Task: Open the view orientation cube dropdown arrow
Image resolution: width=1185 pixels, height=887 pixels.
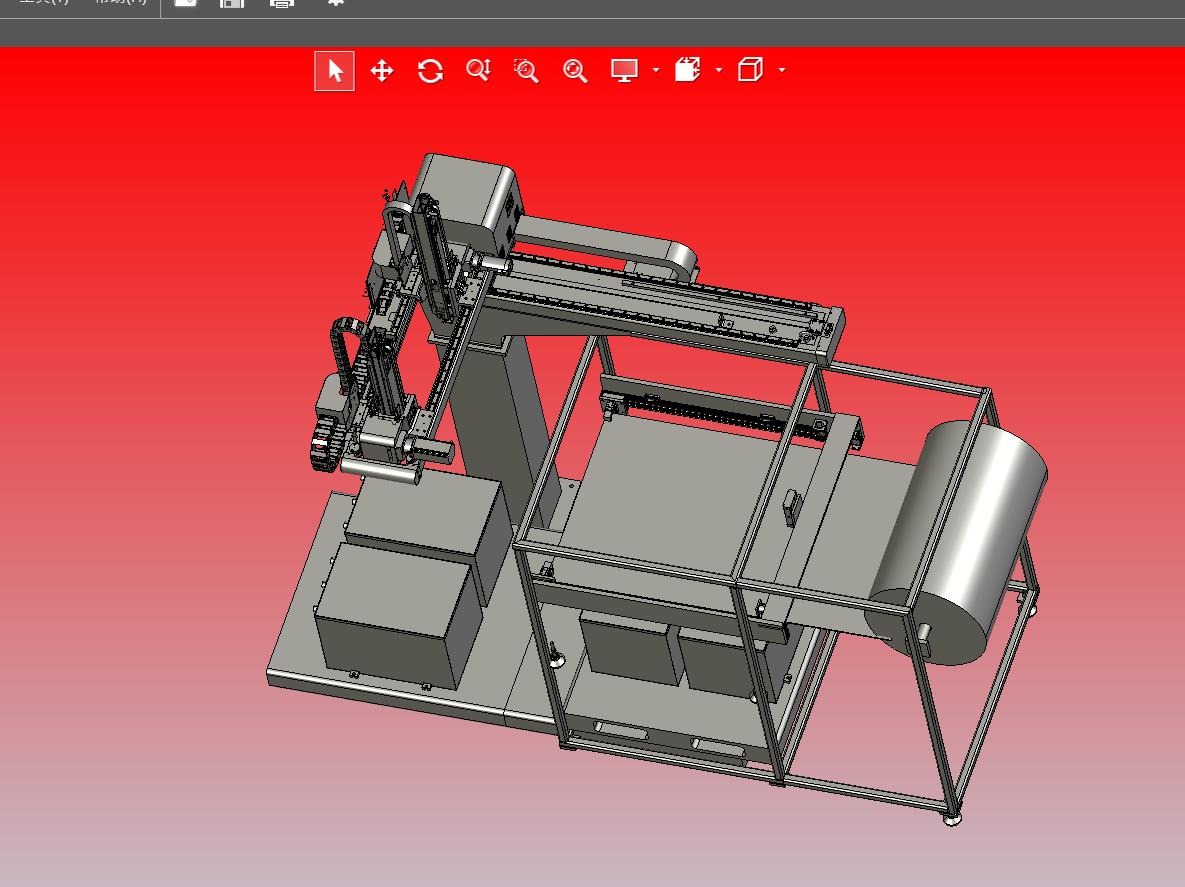Action: point(782,70)
